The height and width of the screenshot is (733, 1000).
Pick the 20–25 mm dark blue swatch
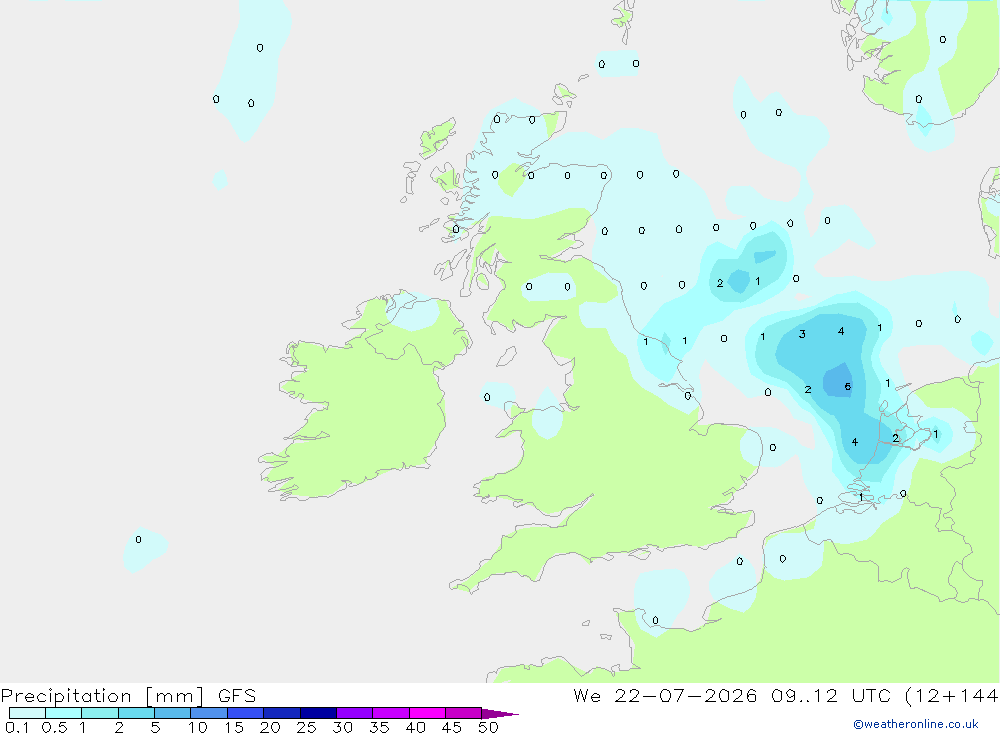282,713
